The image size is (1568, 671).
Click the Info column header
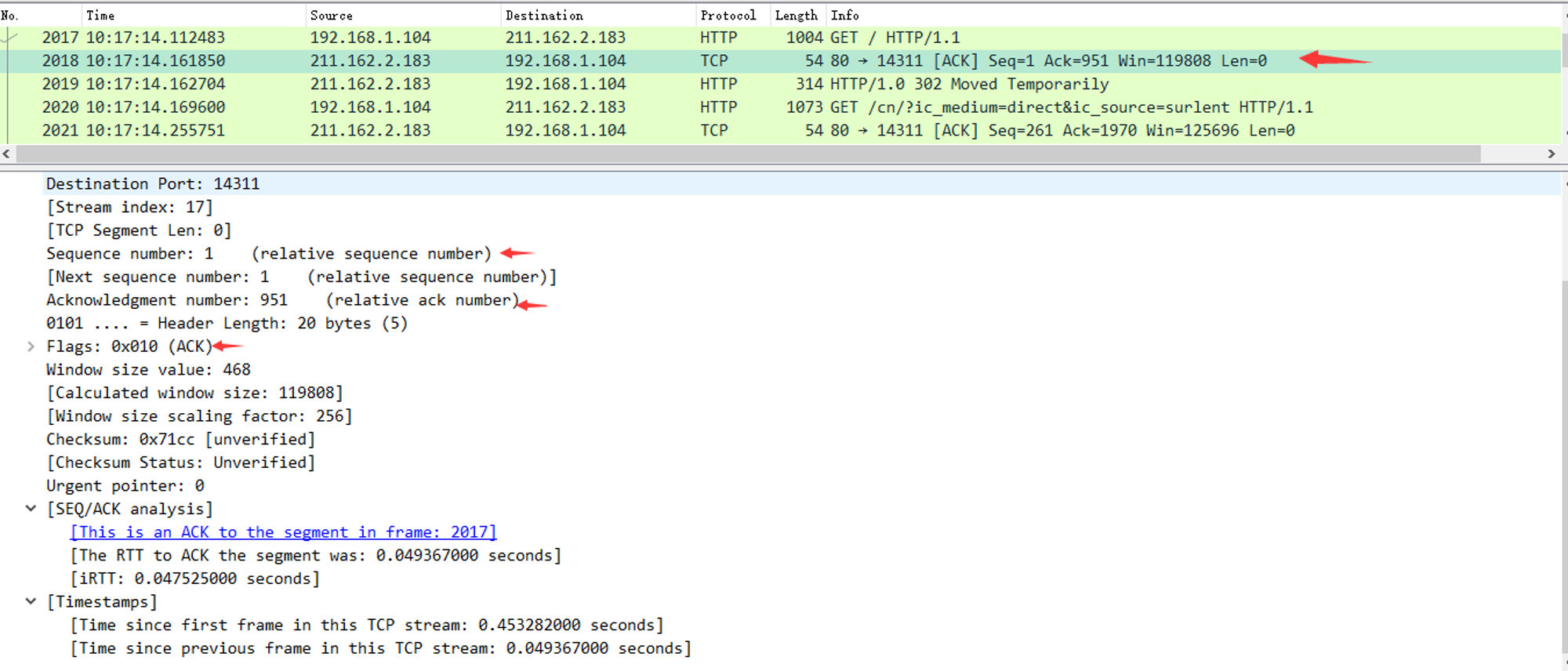1193,15
